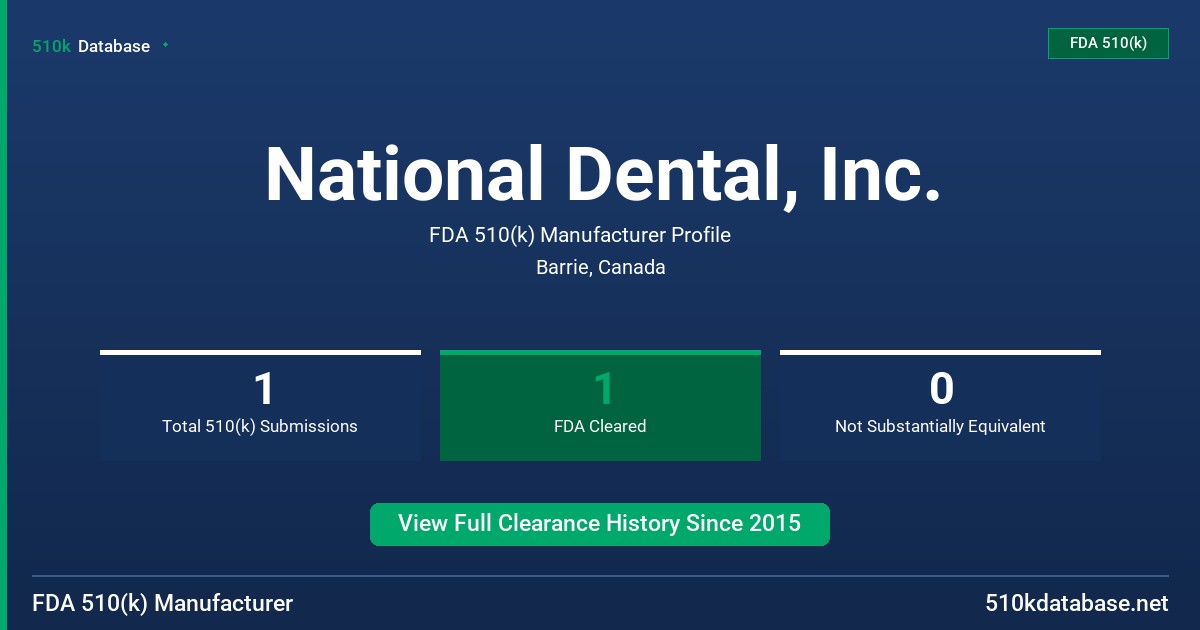The height and width of the screenshot is (630, 1200).
Task: Open the Not Substantially Equivalent stat card
Action: coord(940,405)
